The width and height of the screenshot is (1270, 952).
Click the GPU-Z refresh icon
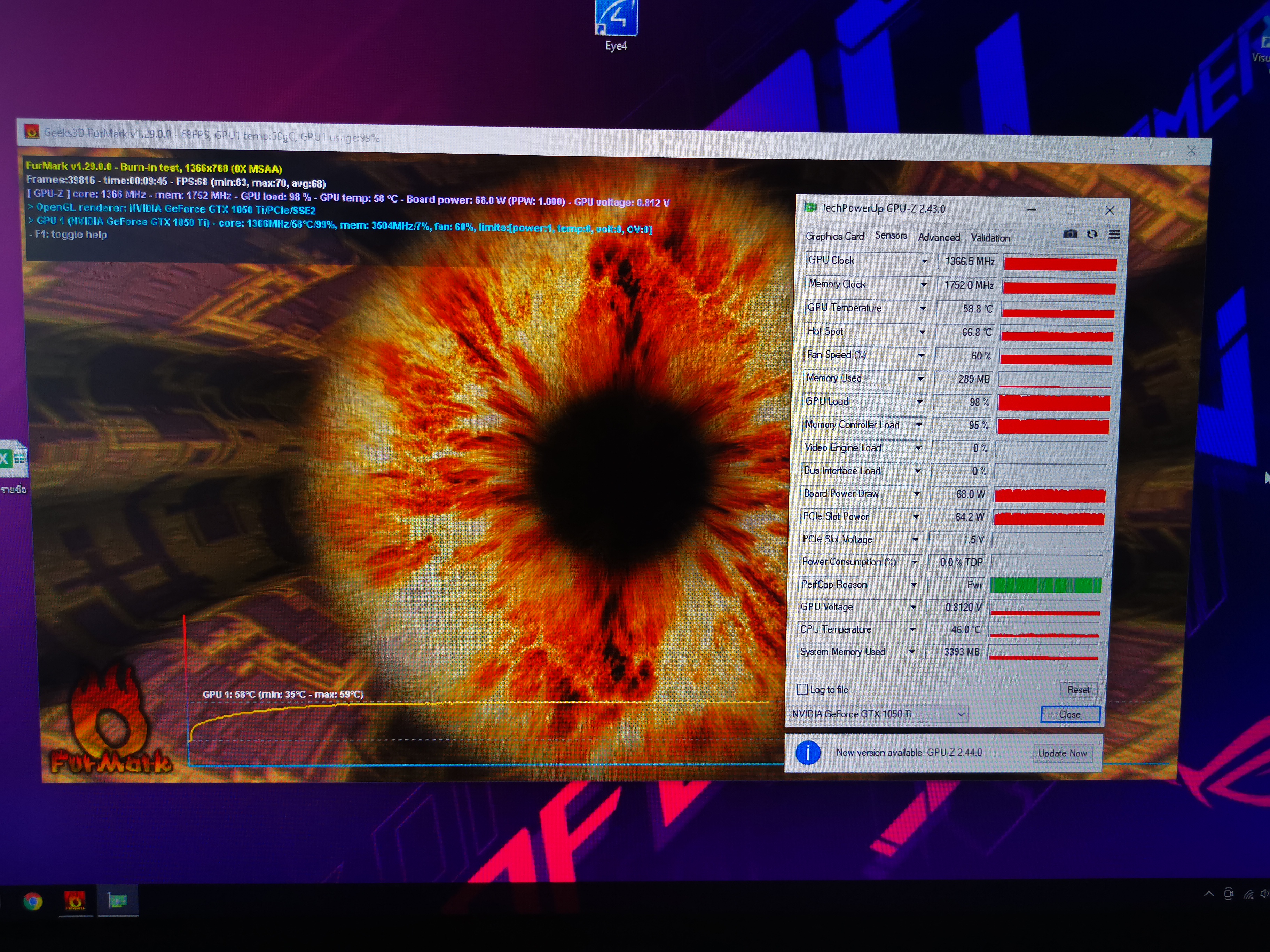(x=1092, y=234)
